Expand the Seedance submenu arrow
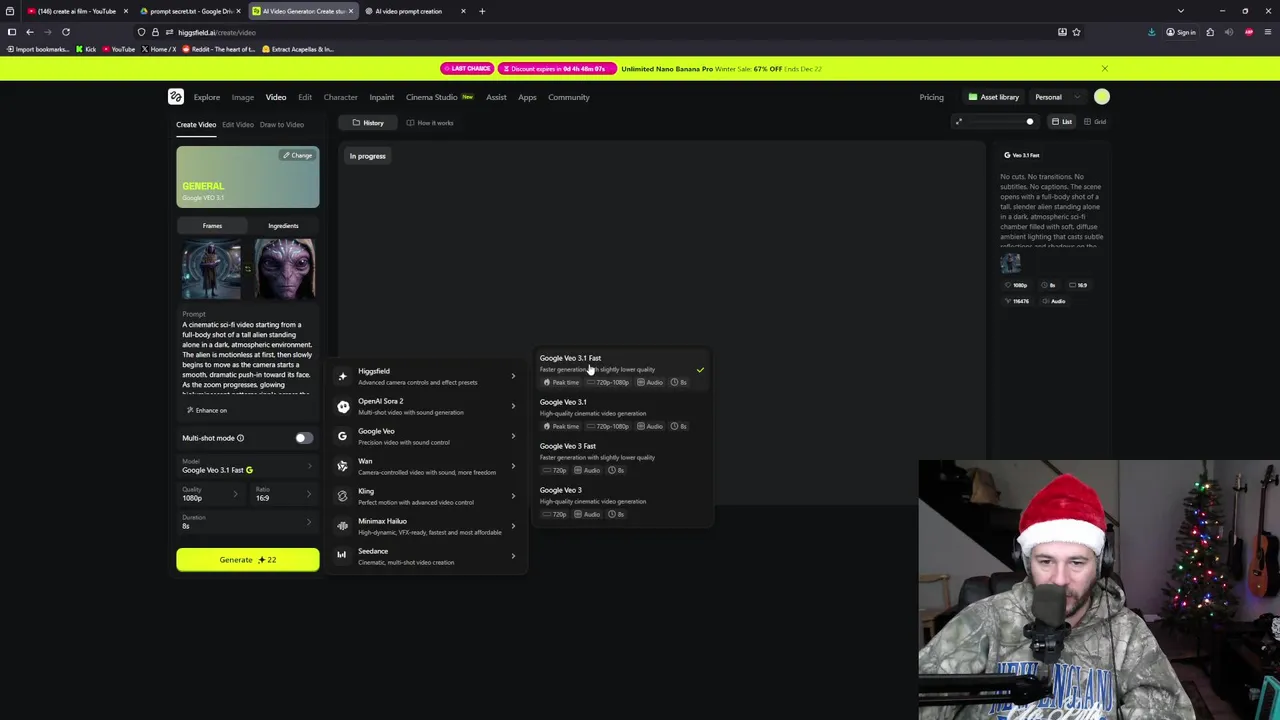Screen dimensions: 1280x720 pos(513,556)
